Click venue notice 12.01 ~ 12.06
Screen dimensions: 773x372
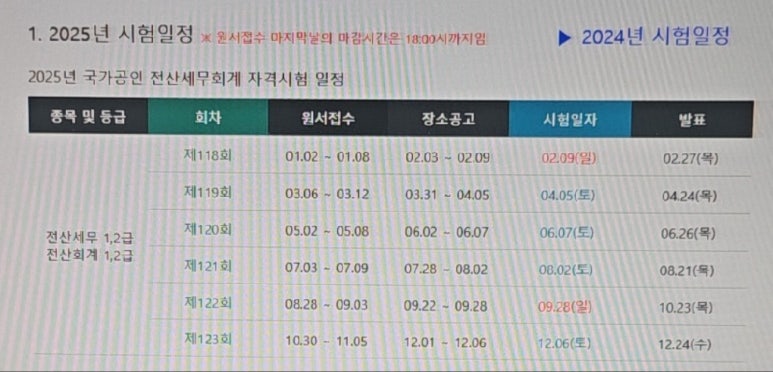446,343
